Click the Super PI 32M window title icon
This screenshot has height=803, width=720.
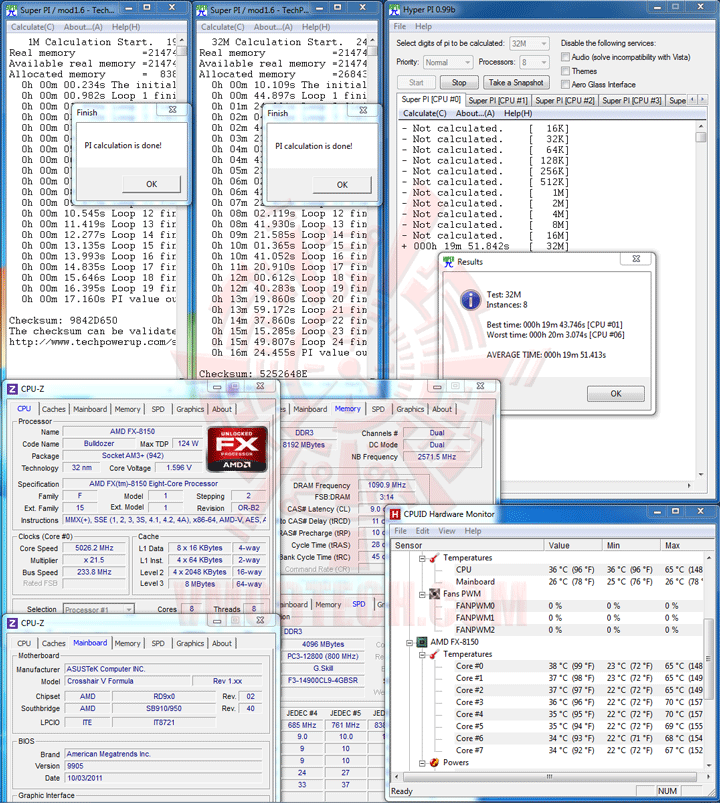pyautogui.click(x=202, y=10)
